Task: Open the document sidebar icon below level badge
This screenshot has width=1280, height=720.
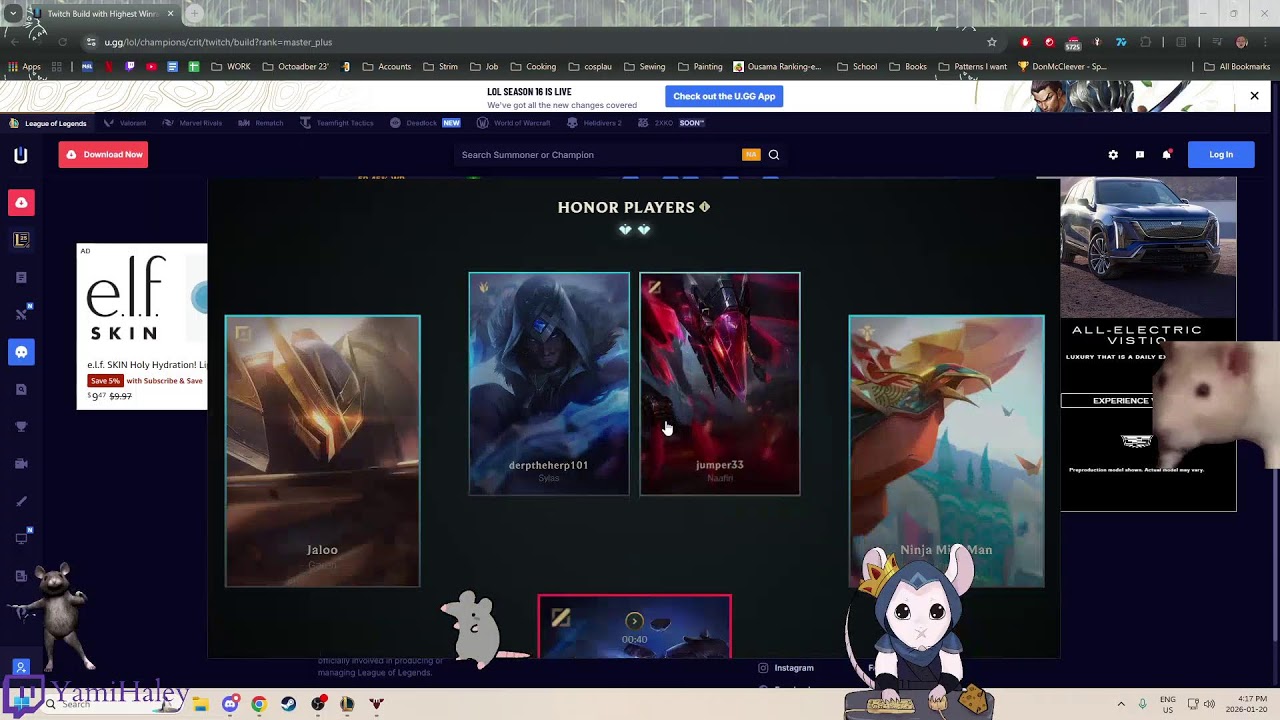Action: [x=21, y=278]
